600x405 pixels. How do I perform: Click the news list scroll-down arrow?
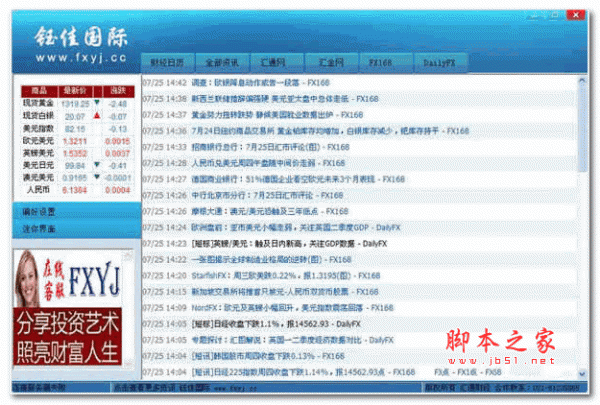click(582, 373)
